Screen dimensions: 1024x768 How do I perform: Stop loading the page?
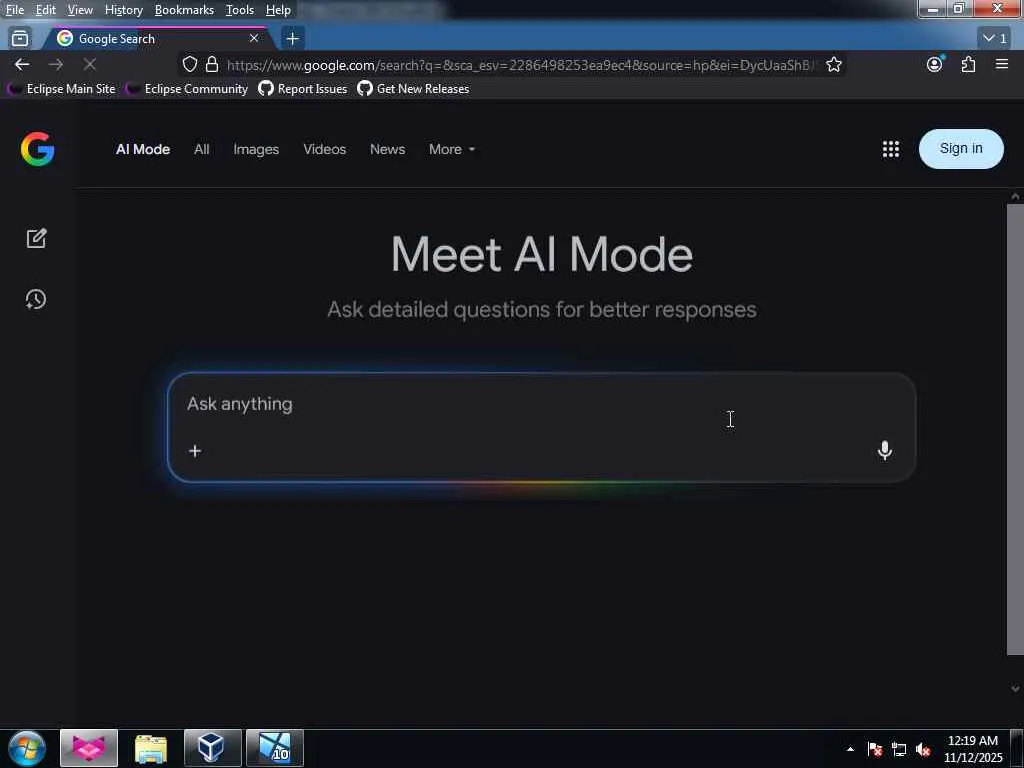(89, 65)
